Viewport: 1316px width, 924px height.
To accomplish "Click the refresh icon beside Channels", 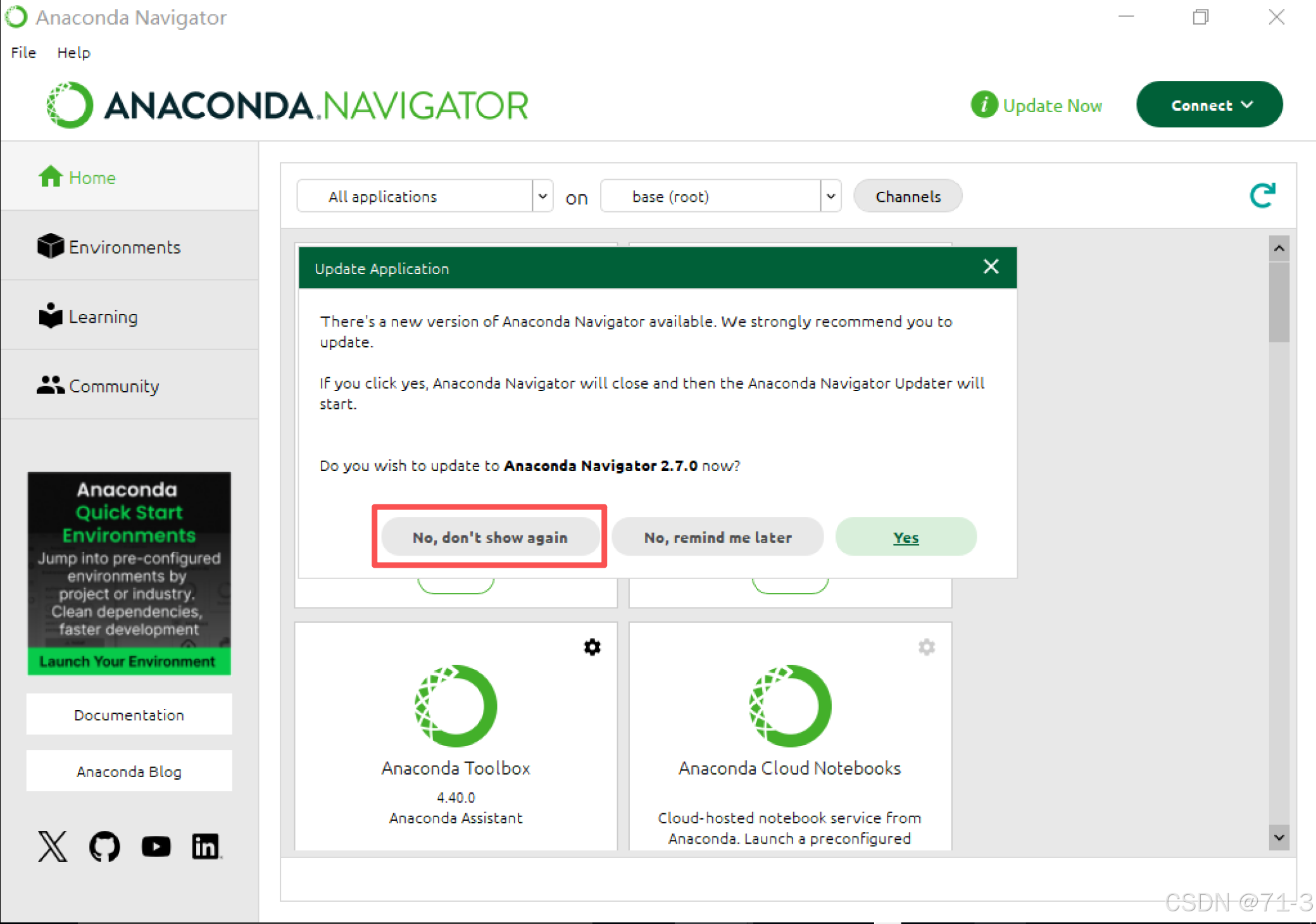I will [x=1262, y=196].
